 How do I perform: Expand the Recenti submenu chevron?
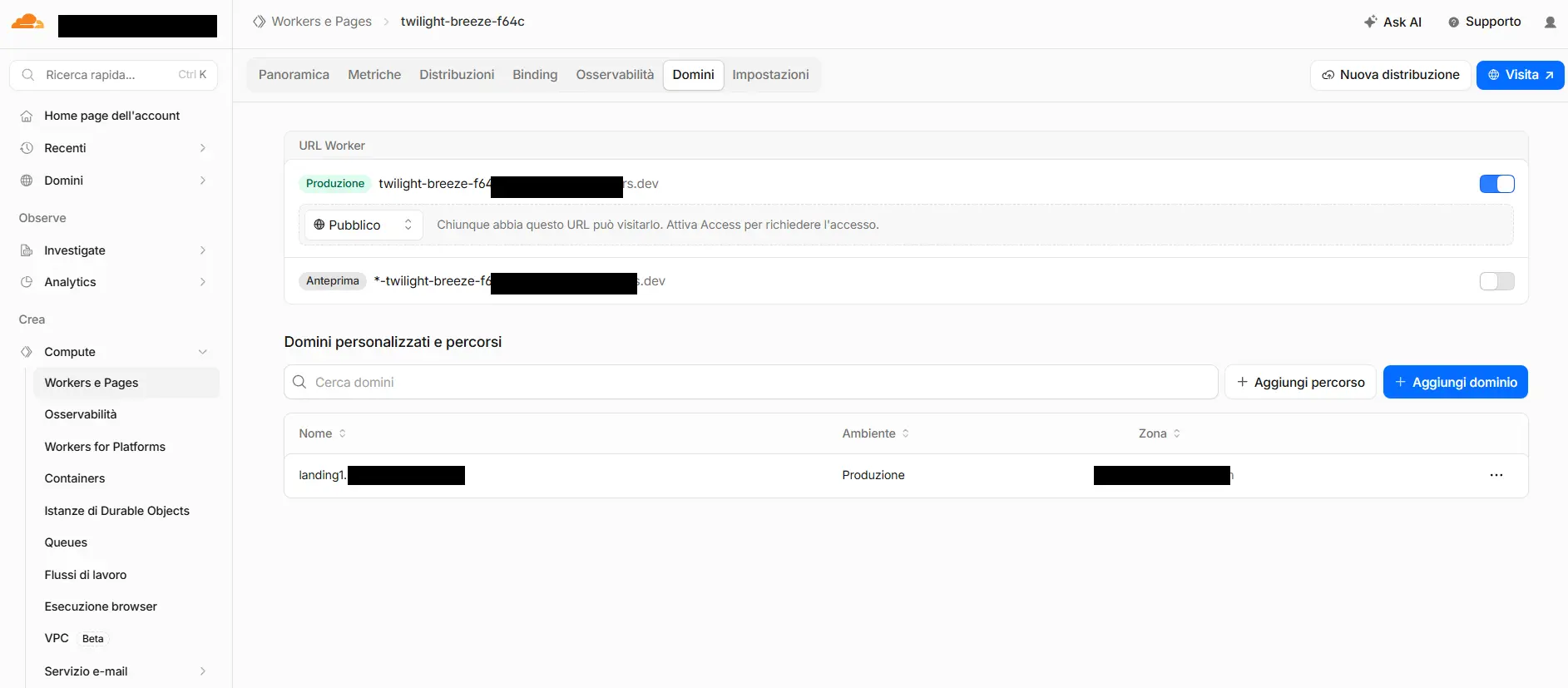[x=202, y=148]
